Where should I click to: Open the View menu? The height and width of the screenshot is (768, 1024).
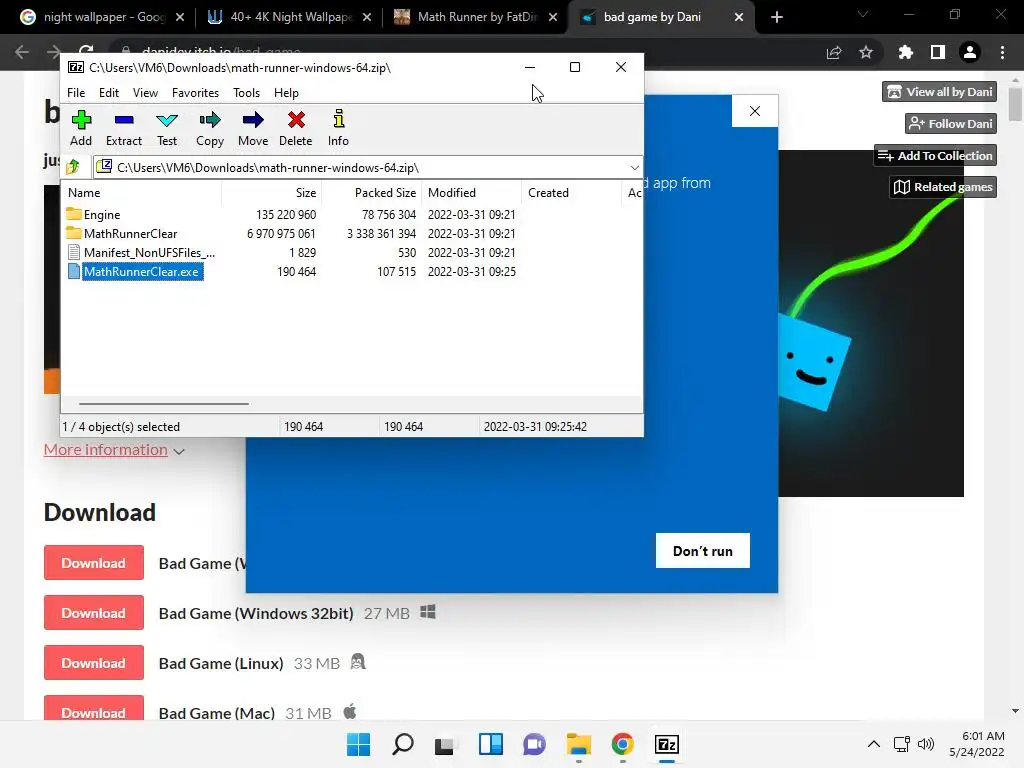coord(145,93)
